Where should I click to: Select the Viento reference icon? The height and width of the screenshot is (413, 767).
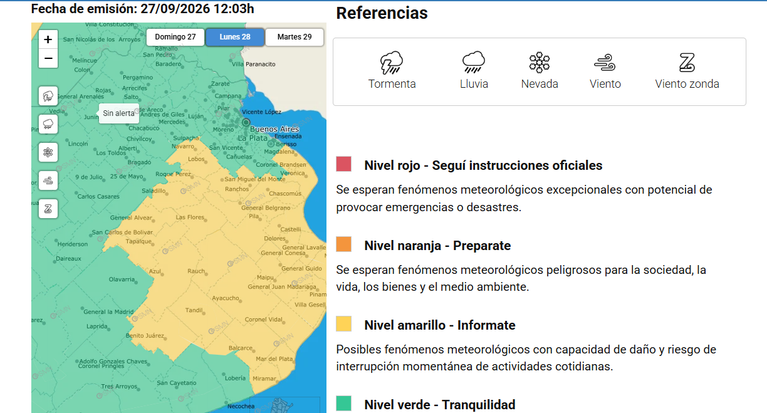[605, 63]
